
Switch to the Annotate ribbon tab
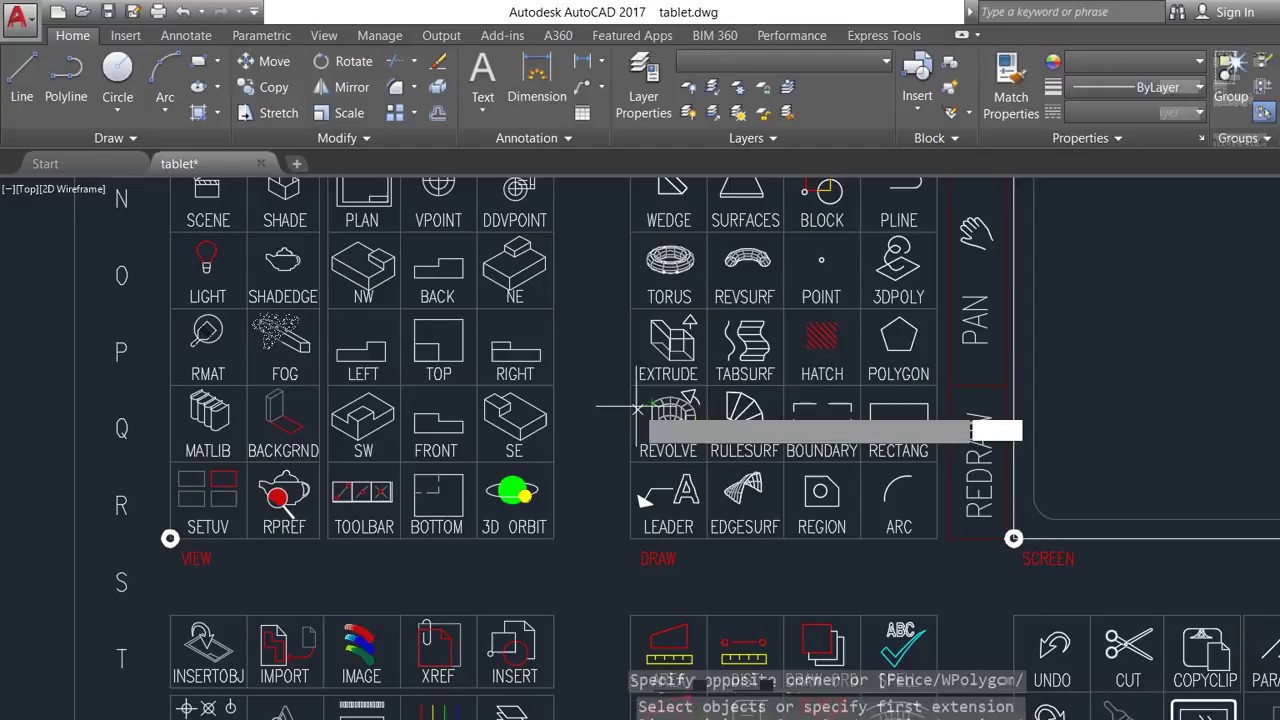[186, 35]
